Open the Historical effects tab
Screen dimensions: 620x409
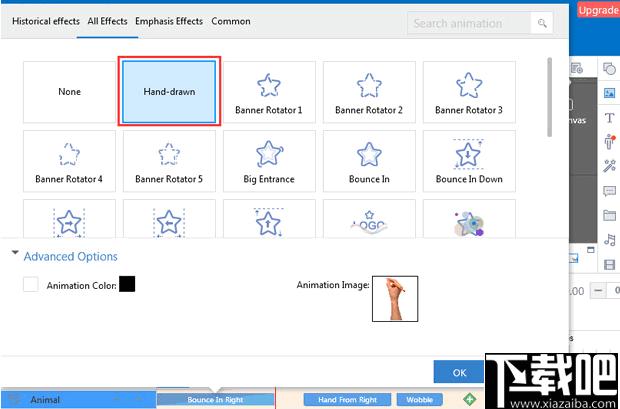(x=46, y=21)
